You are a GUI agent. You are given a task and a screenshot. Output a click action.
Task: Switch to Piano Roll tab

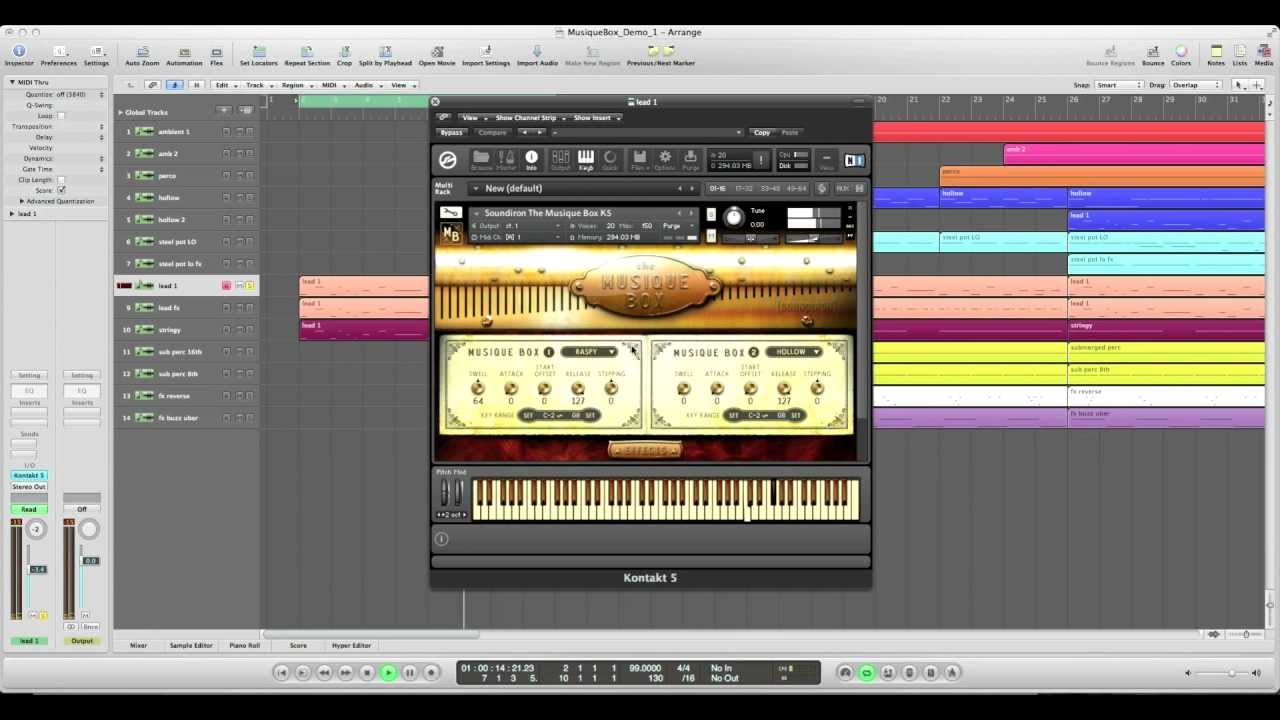(245, 646)
